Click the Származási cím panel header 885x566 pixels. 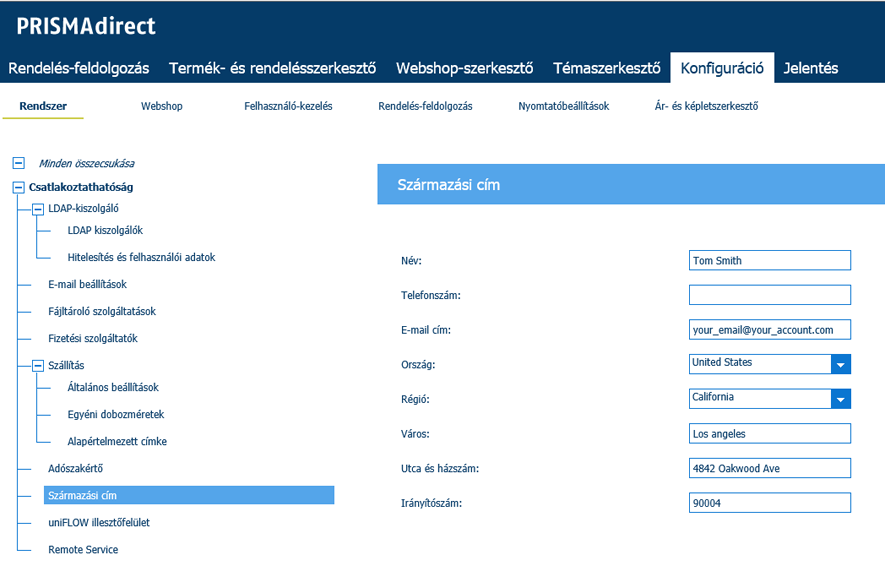(x=631, y=185)
